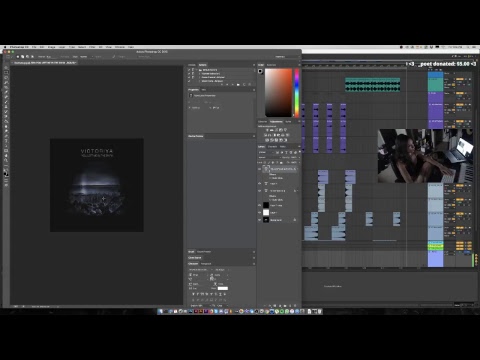Open the File menu in Photoshop
The image size is (480, 360).
34,47
